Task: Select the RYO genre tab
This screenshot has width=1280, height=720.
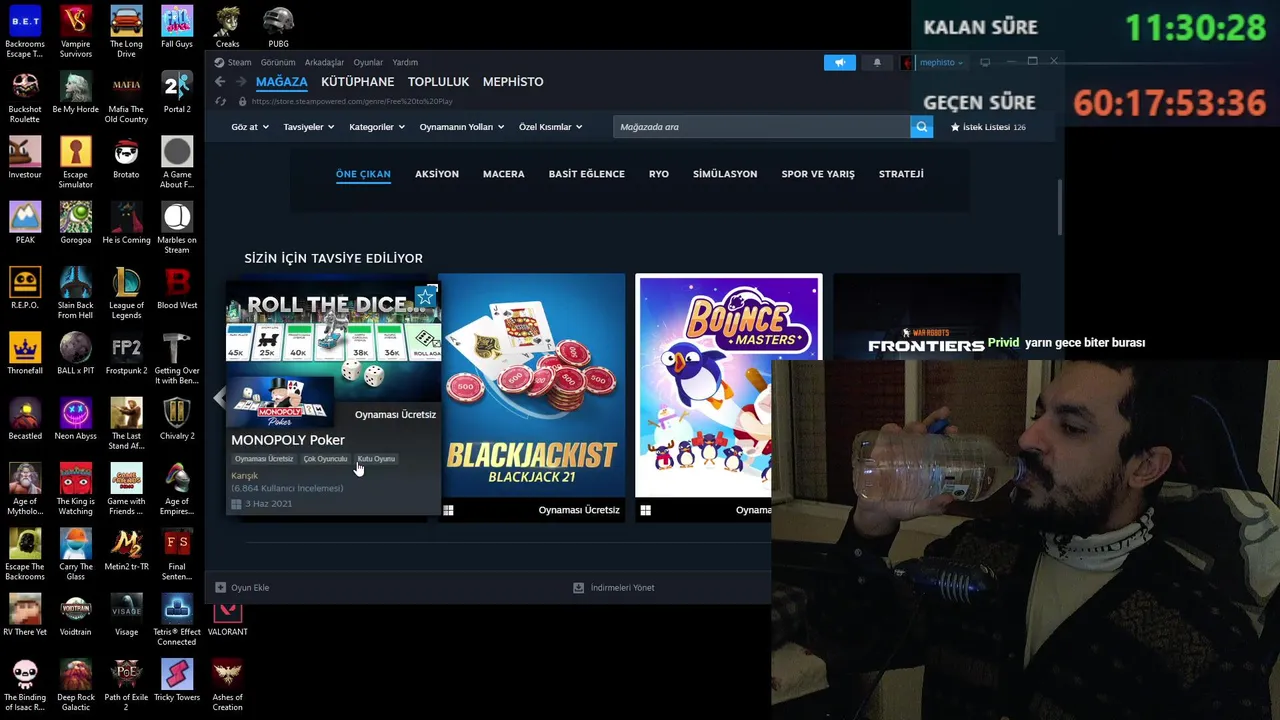Action: click(x=659, y=174)
